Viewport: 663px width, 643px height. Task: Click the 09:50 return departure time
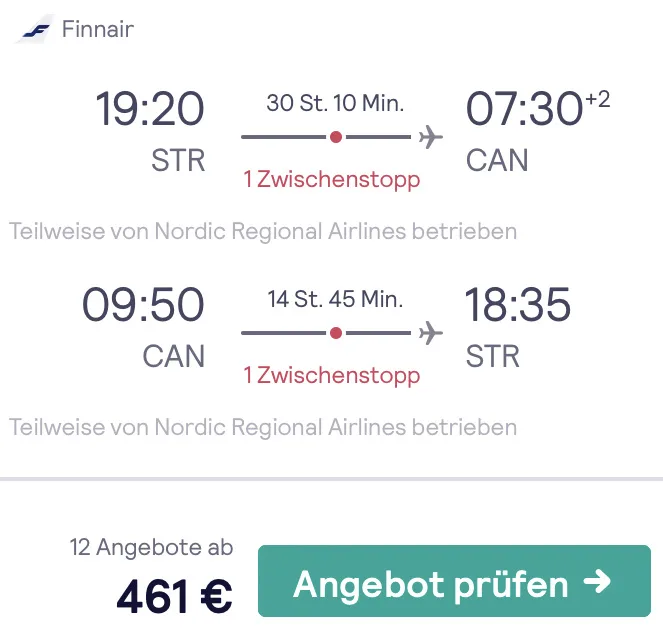tap(143, 305)
